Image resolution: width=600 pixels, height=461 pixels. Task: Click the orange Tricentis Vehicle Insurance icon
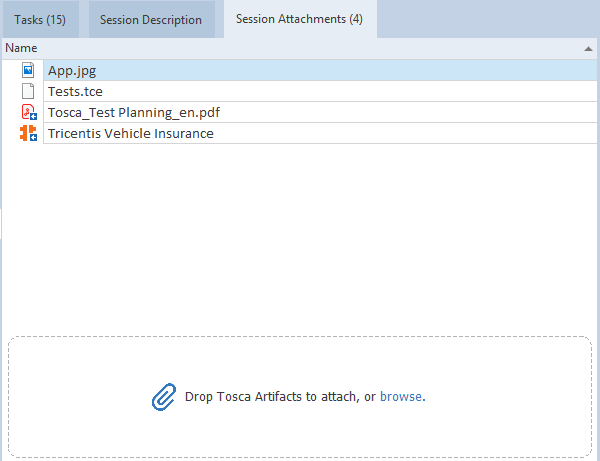point(28,133)
